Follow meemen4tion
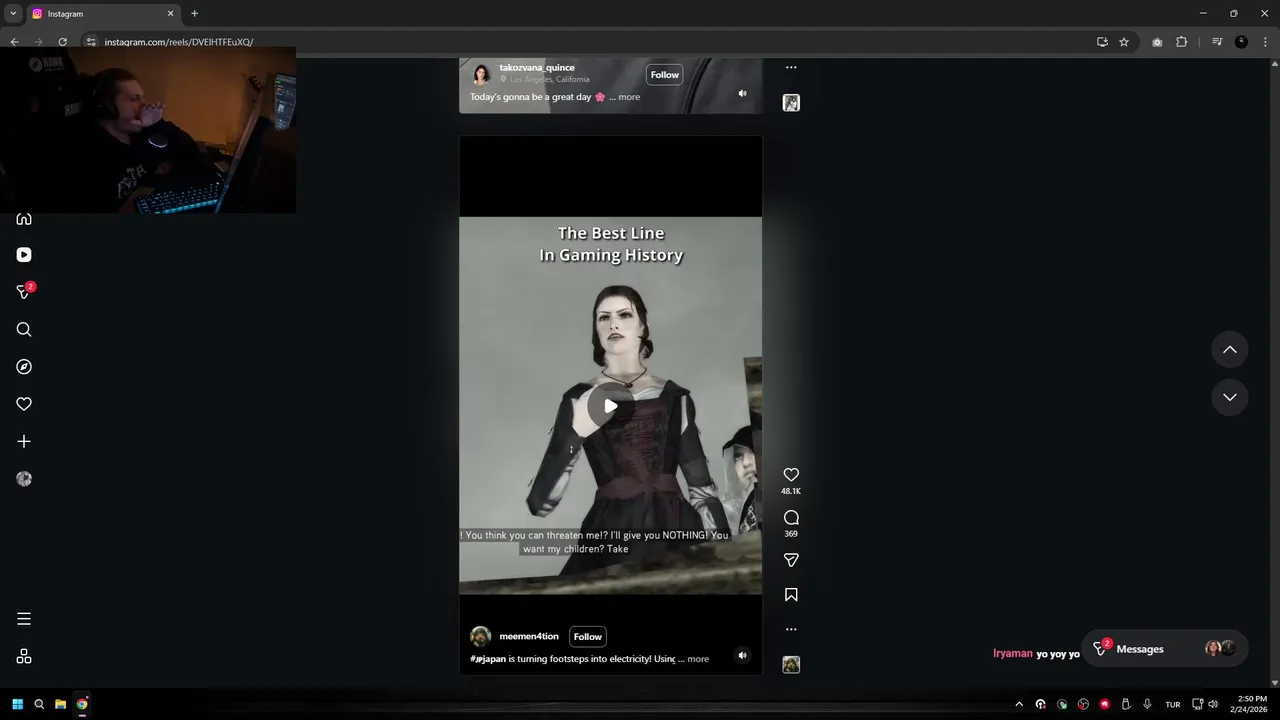This screenshot has height=720, width=1280. 588,637
